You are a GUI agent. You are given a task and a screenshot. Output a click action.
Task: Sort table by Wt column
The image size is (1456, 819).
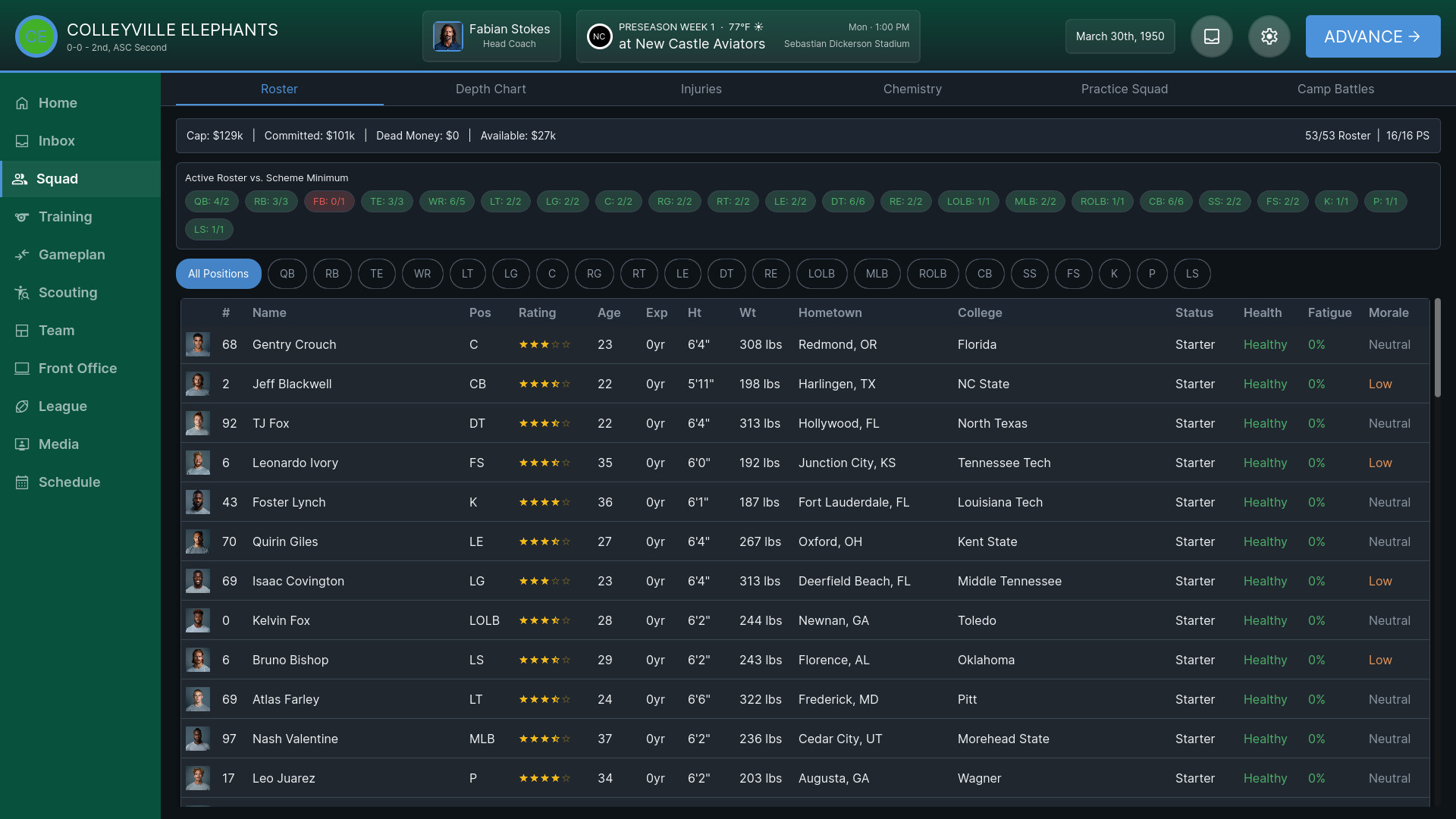(x=748, y=312)
